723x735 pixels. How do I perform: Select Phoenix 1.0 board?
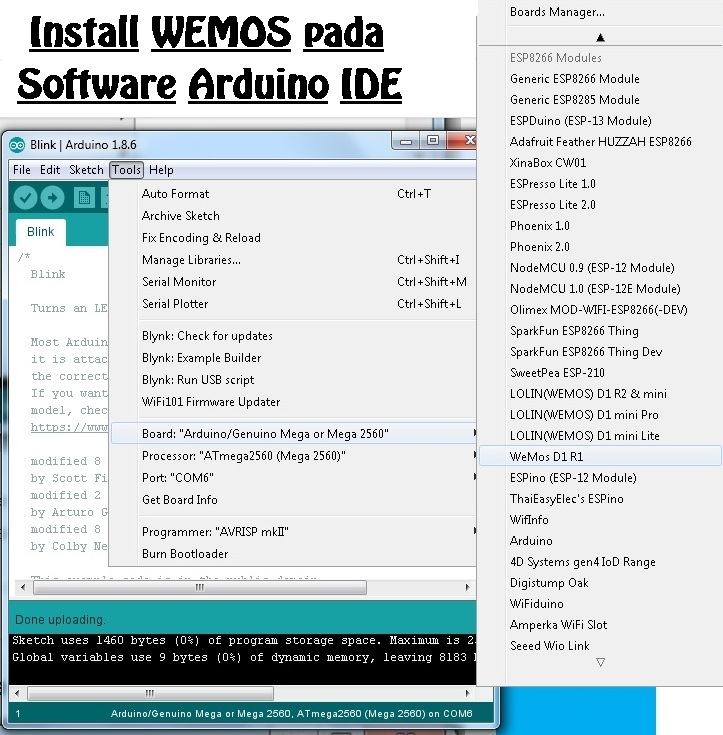[x=600, y=226]
